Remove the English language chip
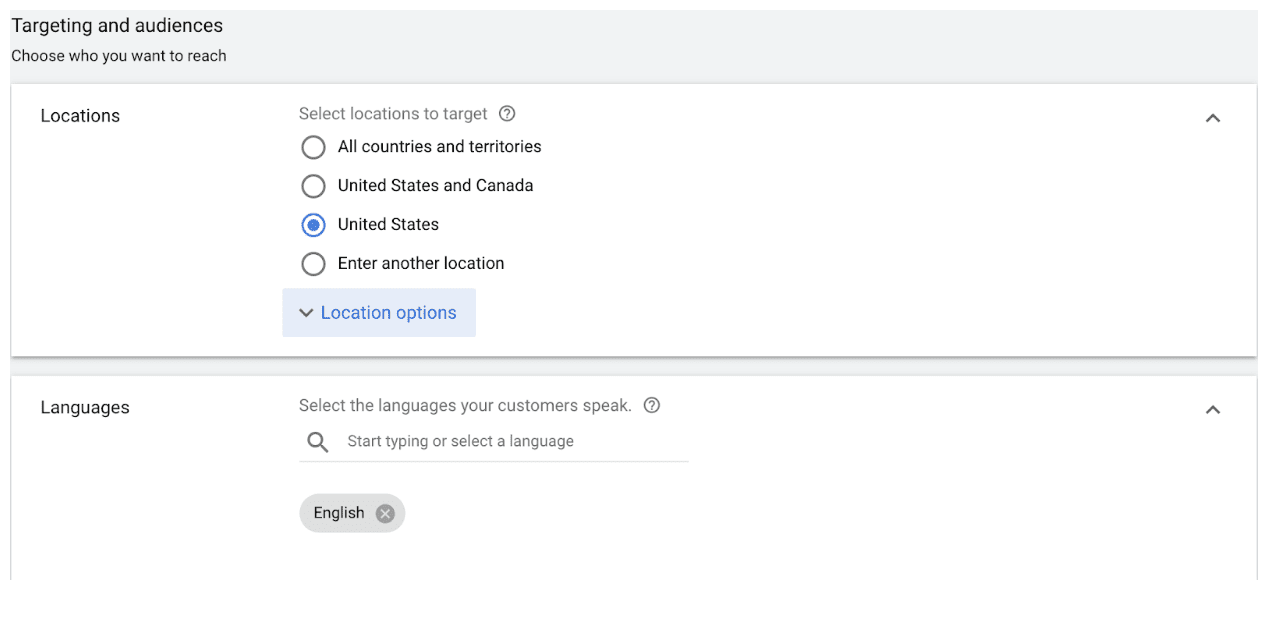 [x=385, y=513]
